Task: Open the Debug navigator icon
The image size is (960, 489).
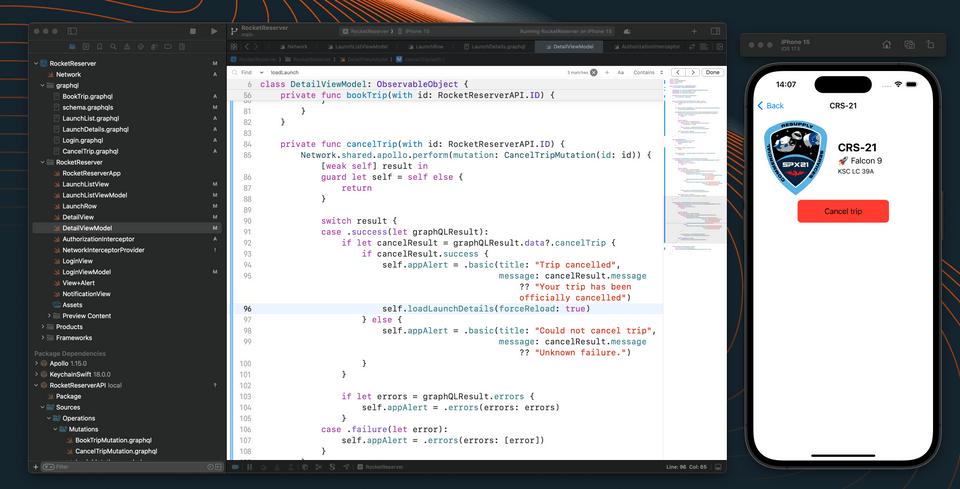Action: coord(154,47)
